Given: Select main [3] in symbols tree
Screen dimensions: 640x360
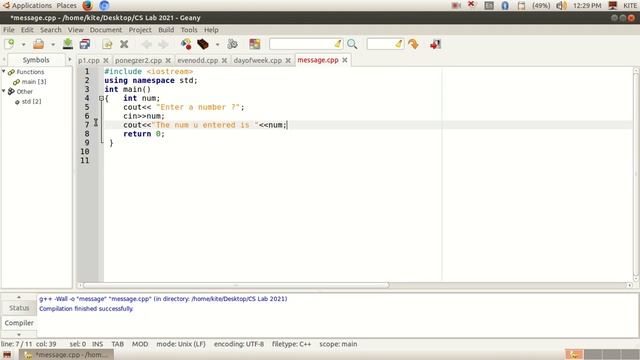Looking at the screenshot, I should point(34,82).
